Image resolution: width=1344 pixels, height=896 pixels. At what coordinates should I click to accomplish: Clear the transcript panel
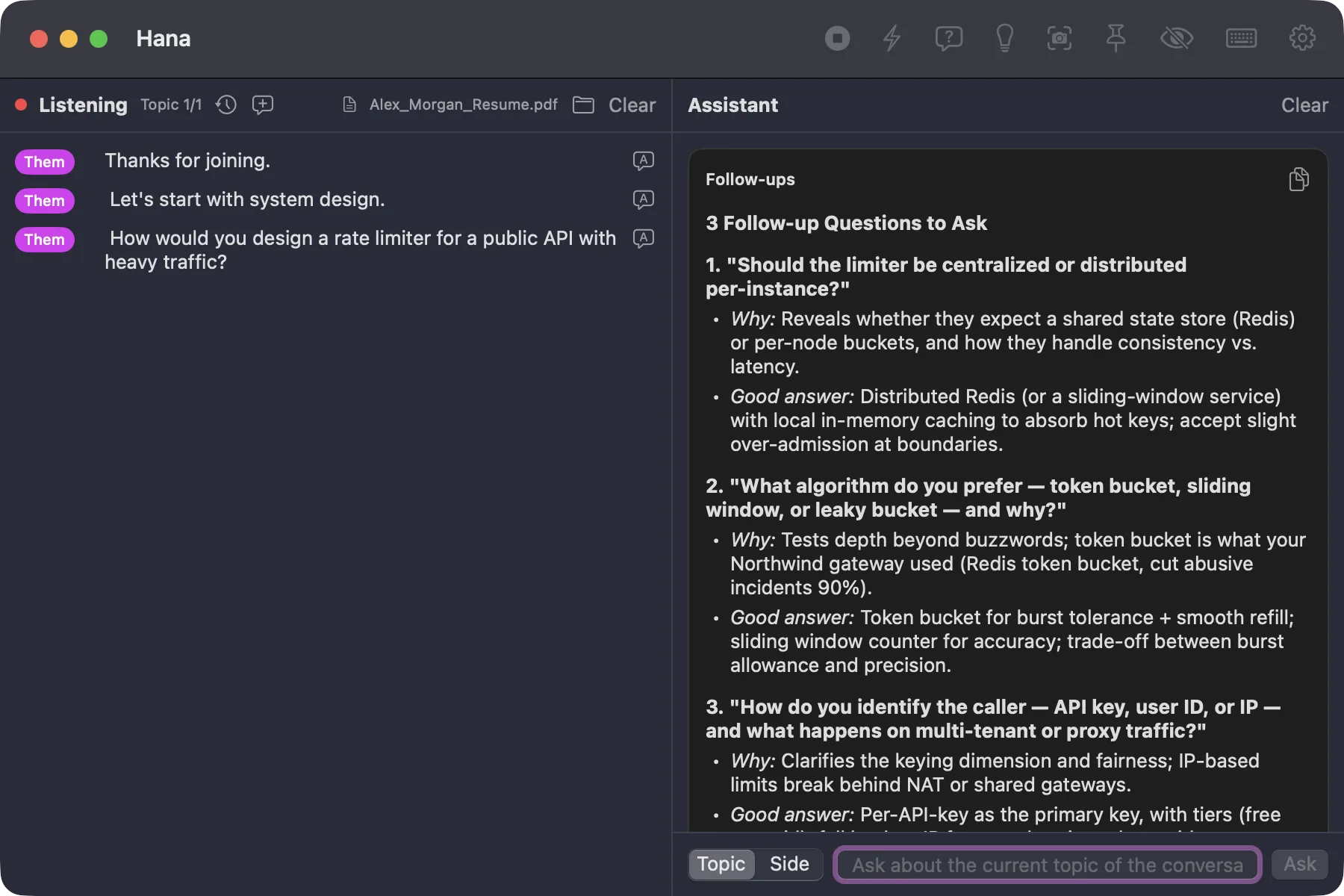point(632,105)
